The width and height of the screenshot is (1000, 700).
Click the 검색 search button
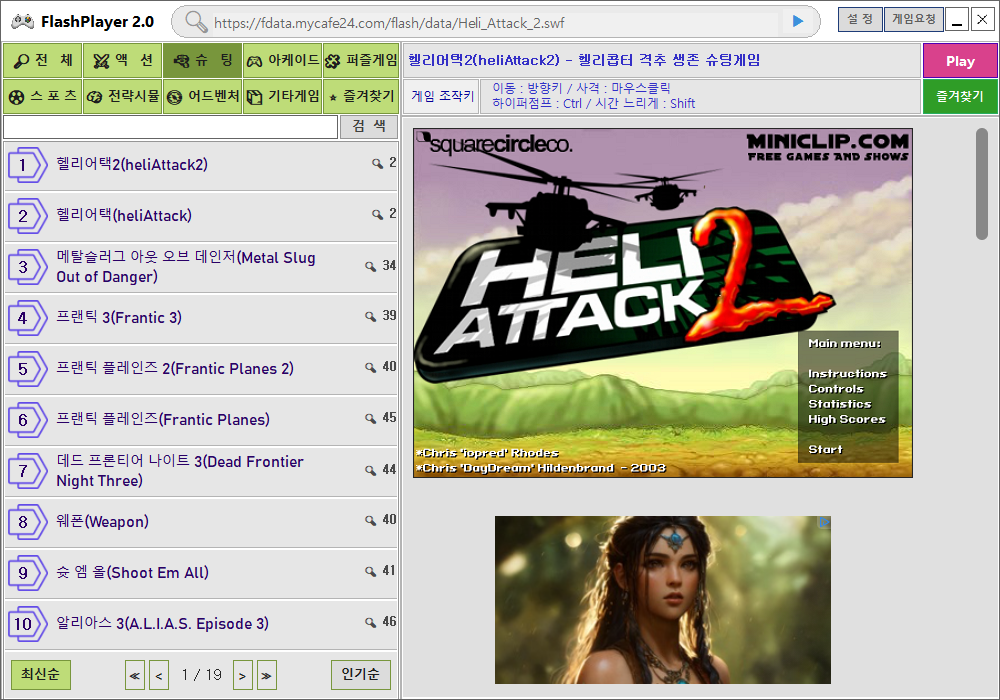click(x=369, y=126)
